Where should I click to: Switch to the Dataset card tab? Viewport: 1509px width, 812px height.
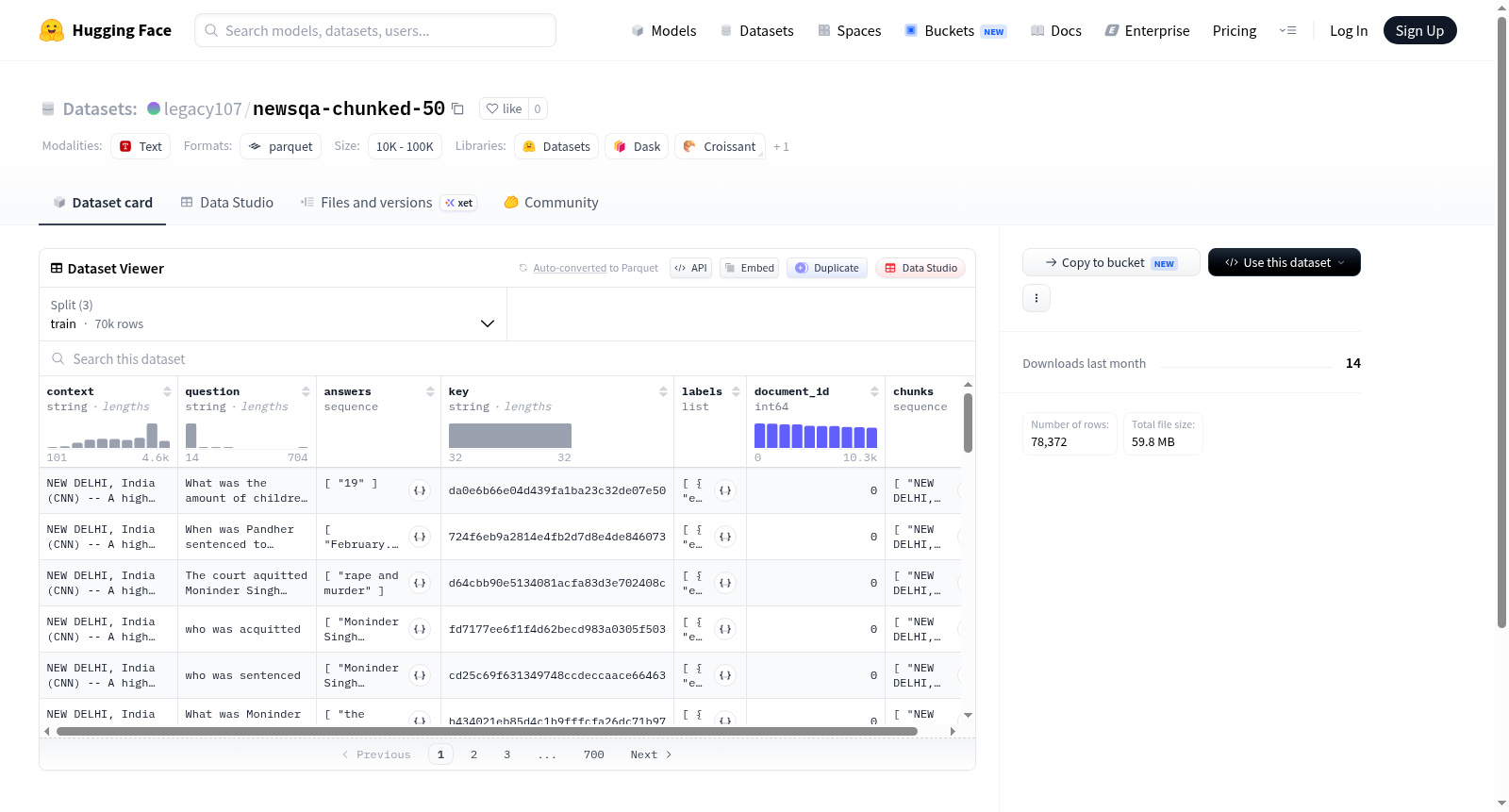coord(102,203)
